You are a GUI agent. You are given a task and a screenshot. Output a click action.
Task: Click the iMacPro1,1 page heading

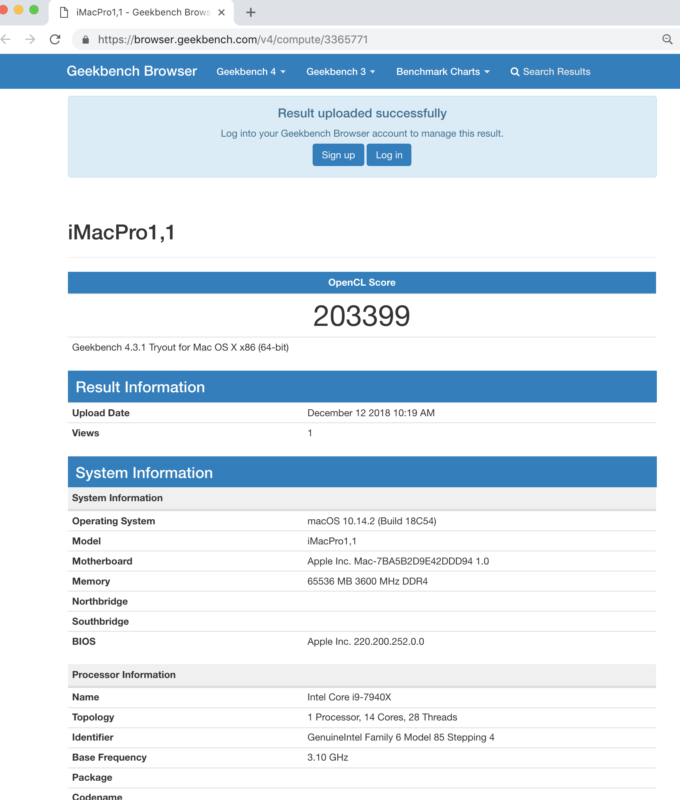(121, 232)
